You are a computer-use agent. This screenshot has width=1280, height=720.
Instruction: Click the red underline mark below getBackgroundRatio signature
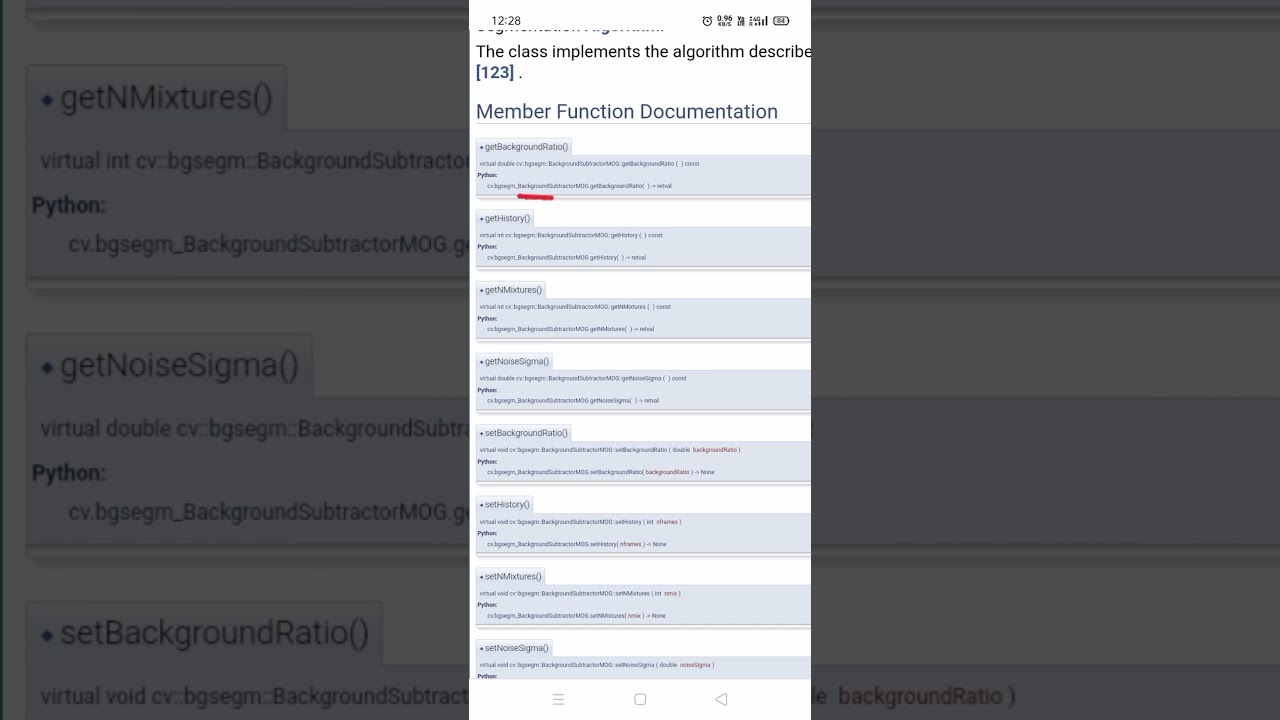point(535,197)
